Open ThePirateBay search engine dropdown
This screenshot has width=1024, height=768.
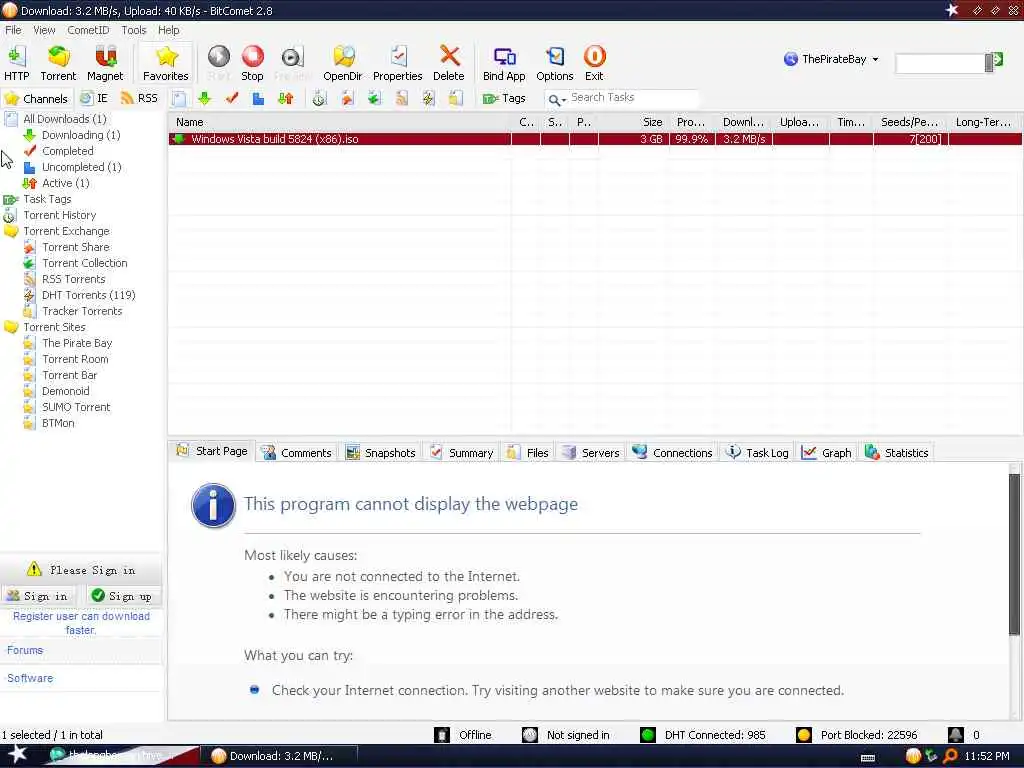(831, 59)
